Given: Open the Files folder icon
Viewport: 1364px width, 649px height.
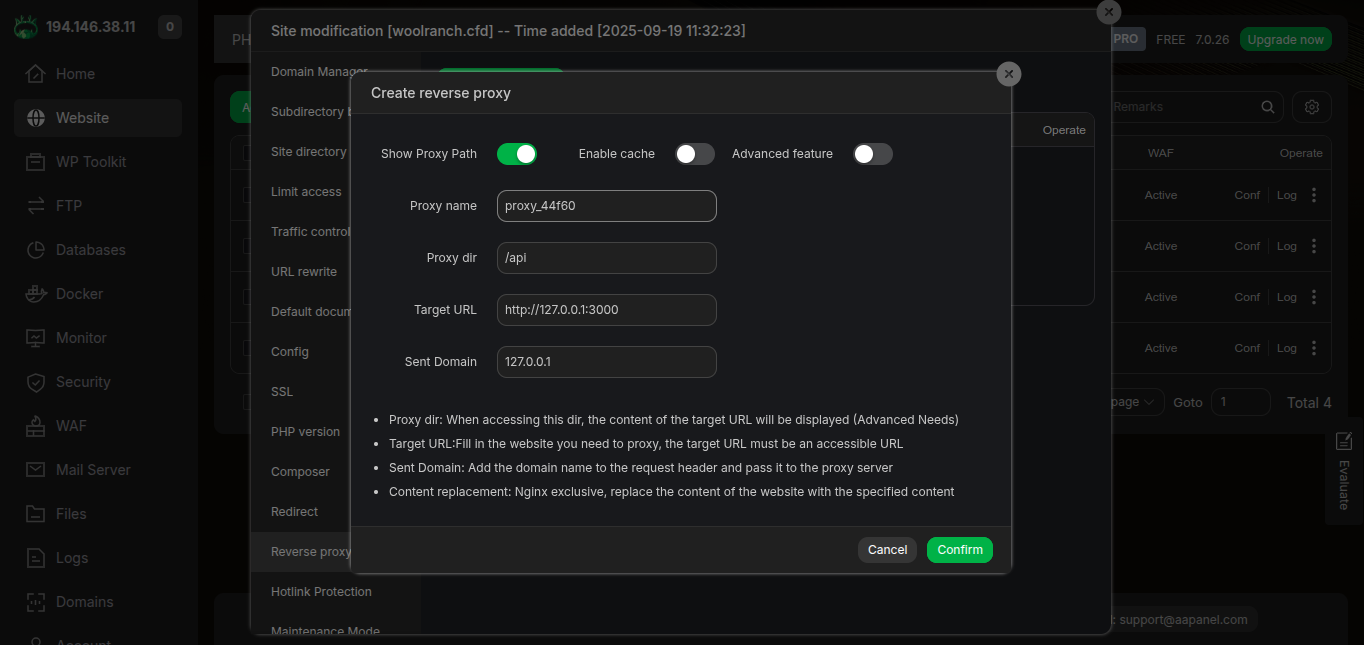Looking at the screenshot, I should pos(36,514).
